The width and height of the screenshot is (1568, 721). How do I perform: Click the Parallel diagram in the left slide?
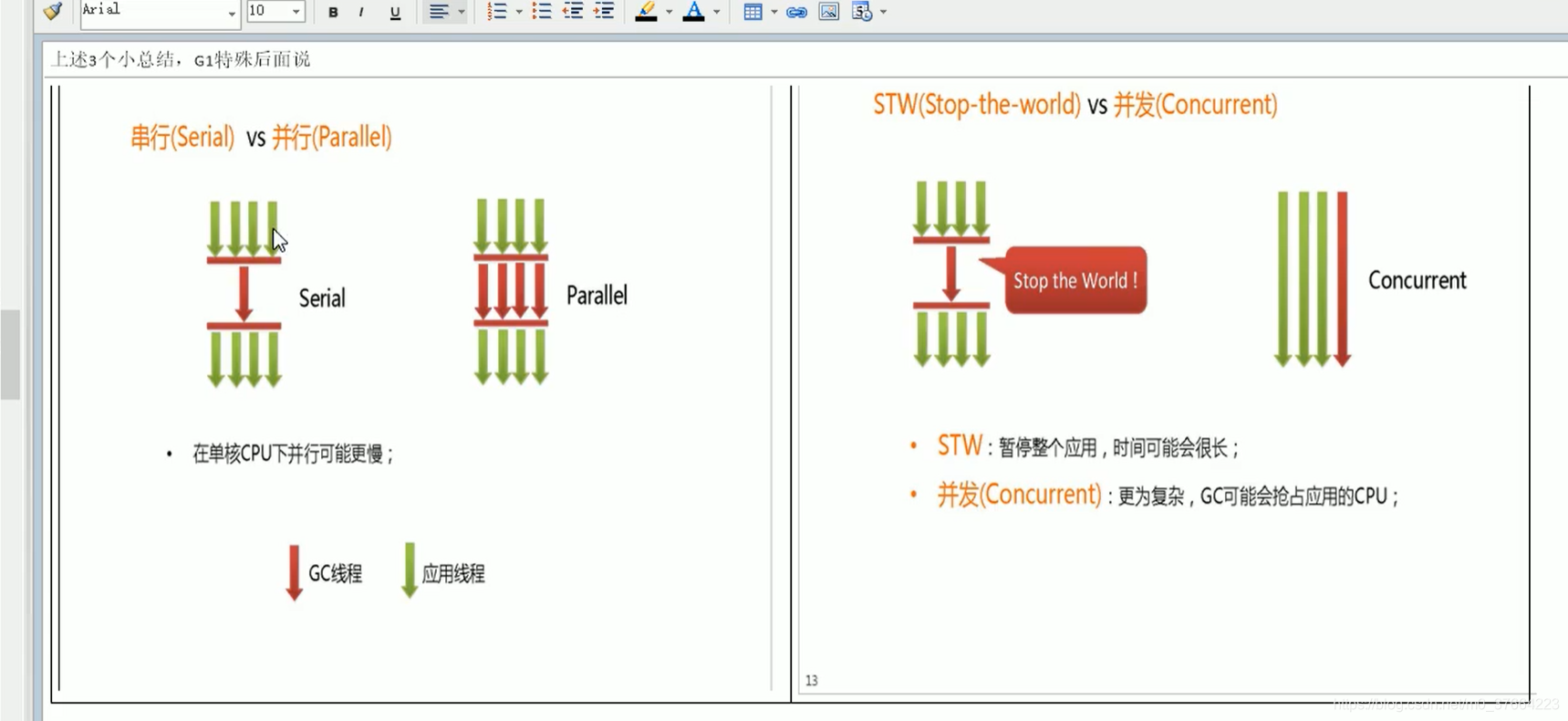511,291
